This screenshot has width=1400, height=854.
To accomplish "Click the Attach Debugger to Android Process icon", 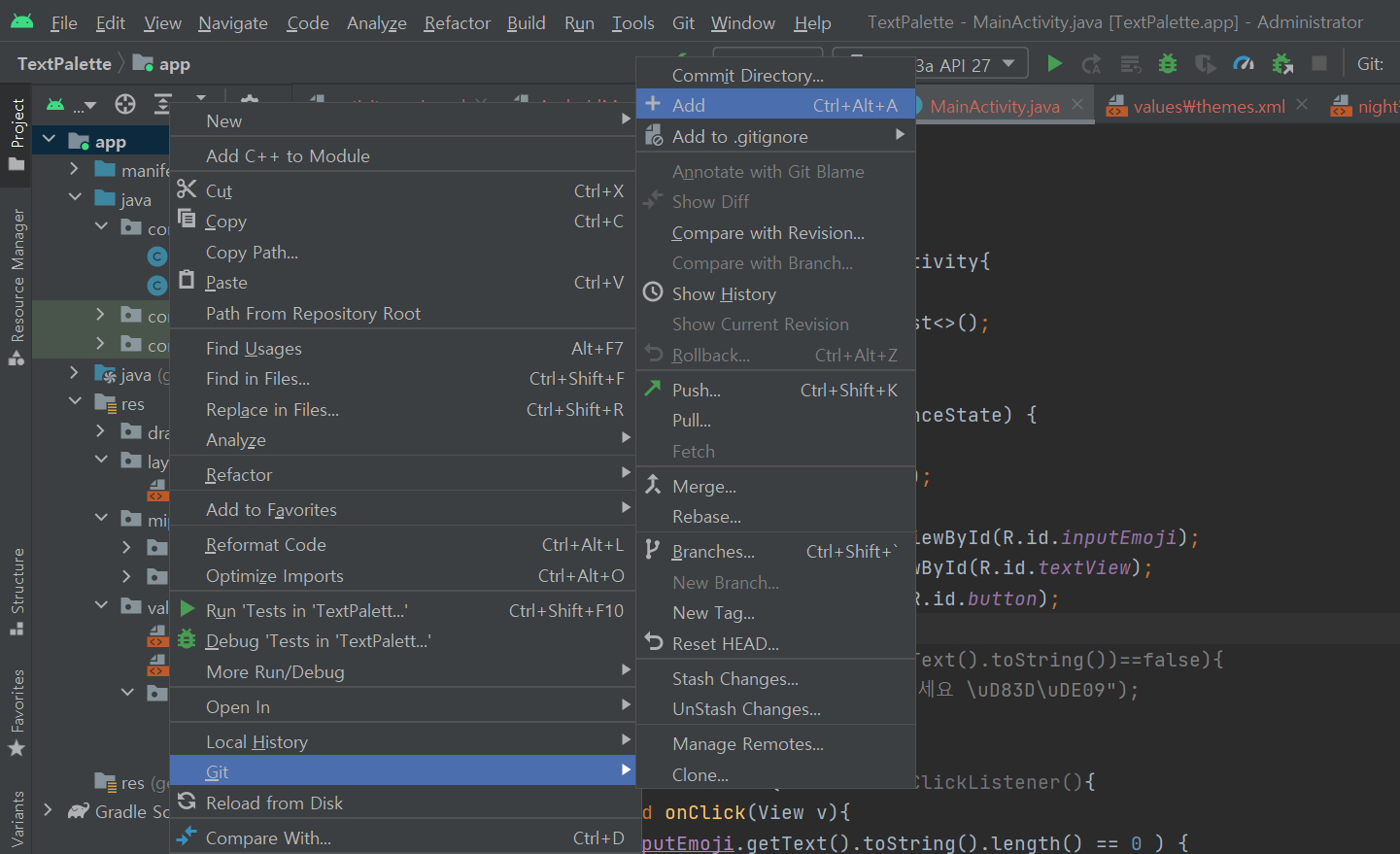I will 1282,64.
